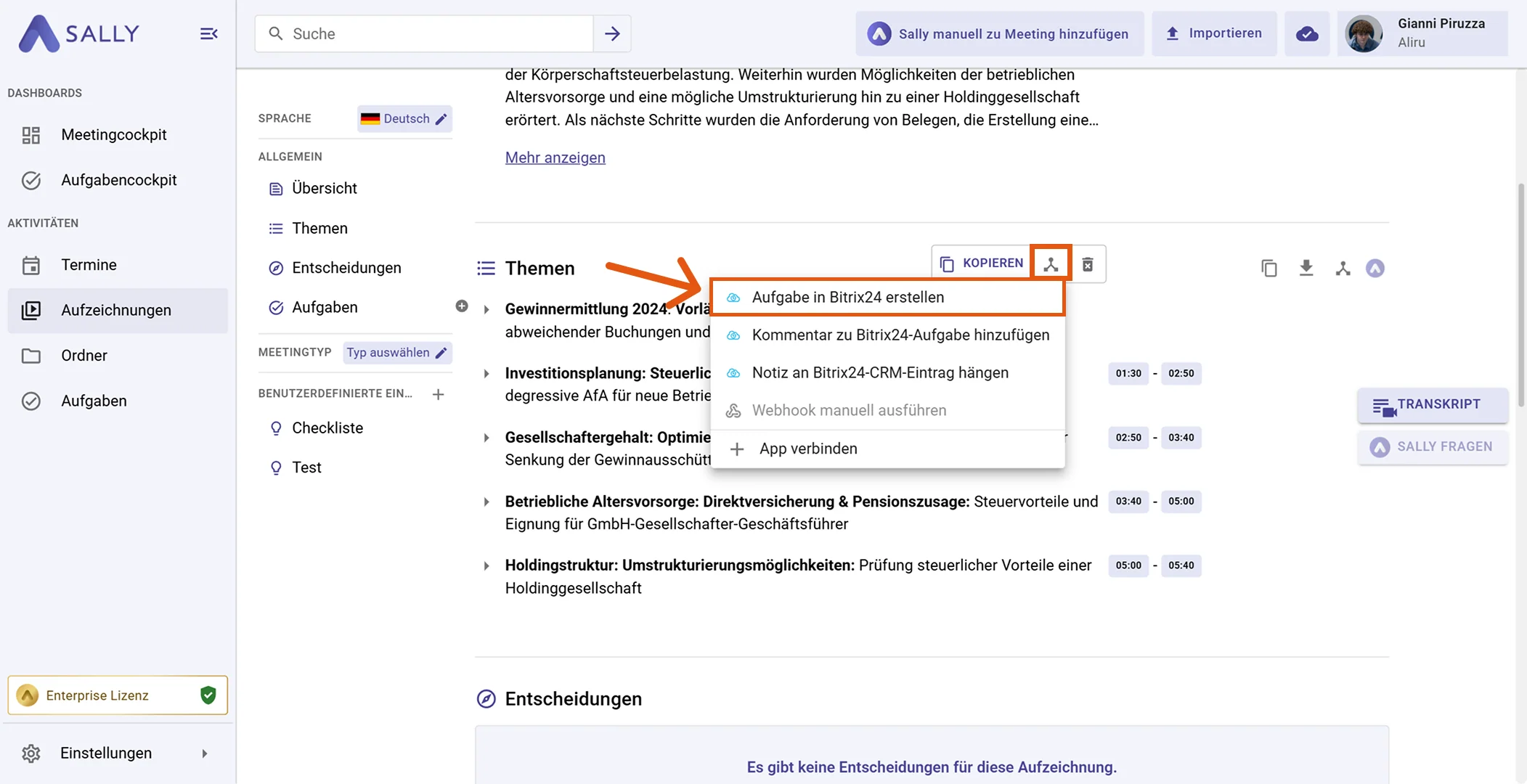Open the Themen integrations share icon

point(1051,264)
